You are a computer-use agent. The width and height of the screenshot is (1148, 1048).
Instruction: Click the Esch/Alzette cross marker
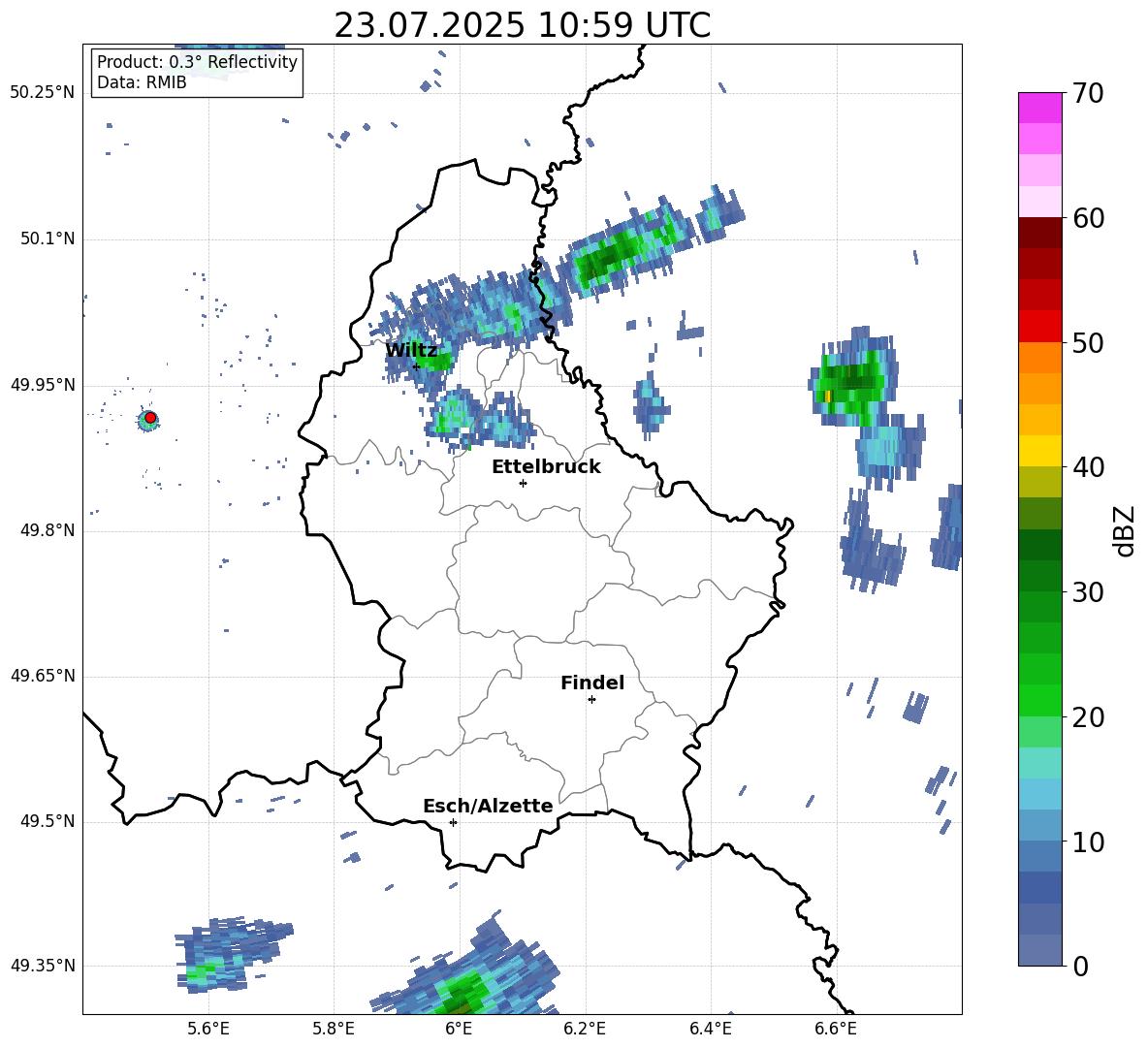click(453, 822)
